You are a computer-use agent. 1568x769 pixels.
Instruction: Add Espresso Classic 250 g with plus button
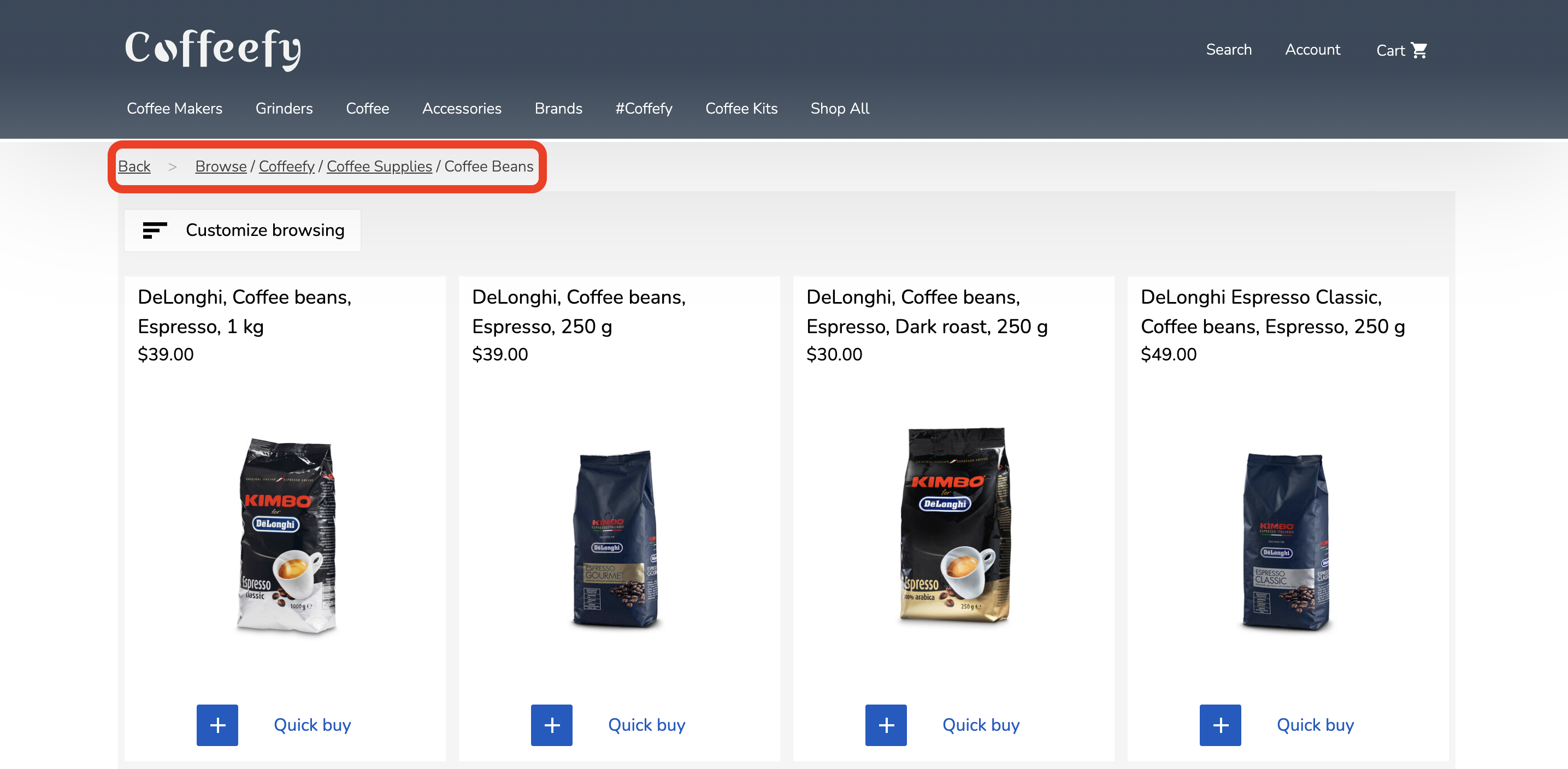tap(1220, 725)
